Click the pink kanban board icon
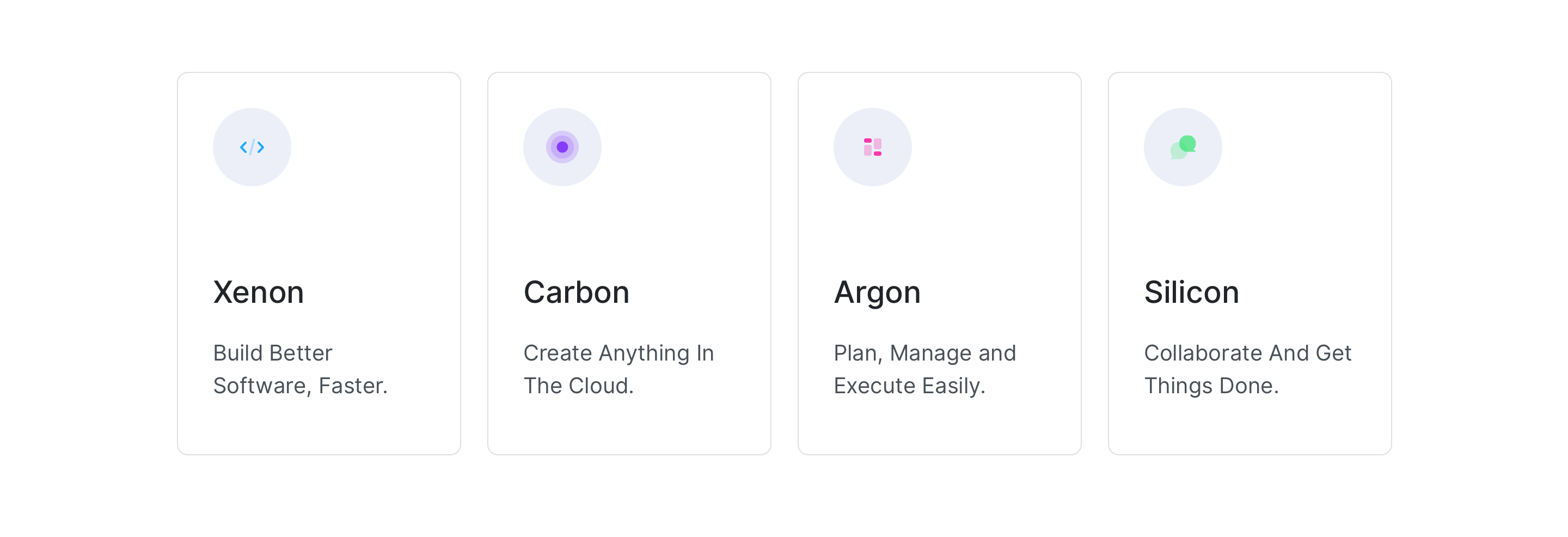 873,148
